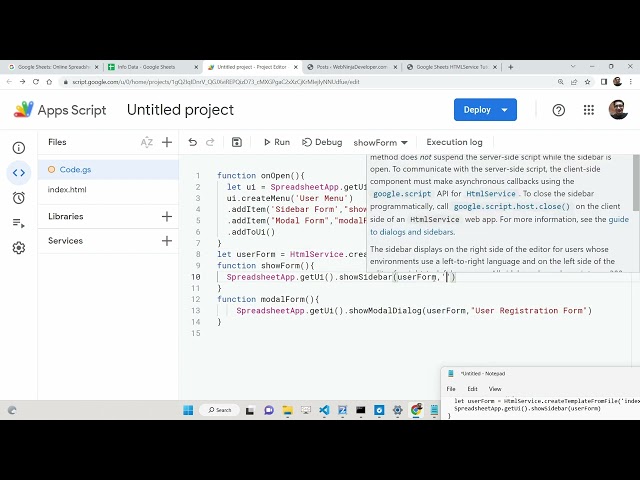This screenshot has height=480, width=640.
Task: Add a library with plus icon
Action: (x=167, y=216)
